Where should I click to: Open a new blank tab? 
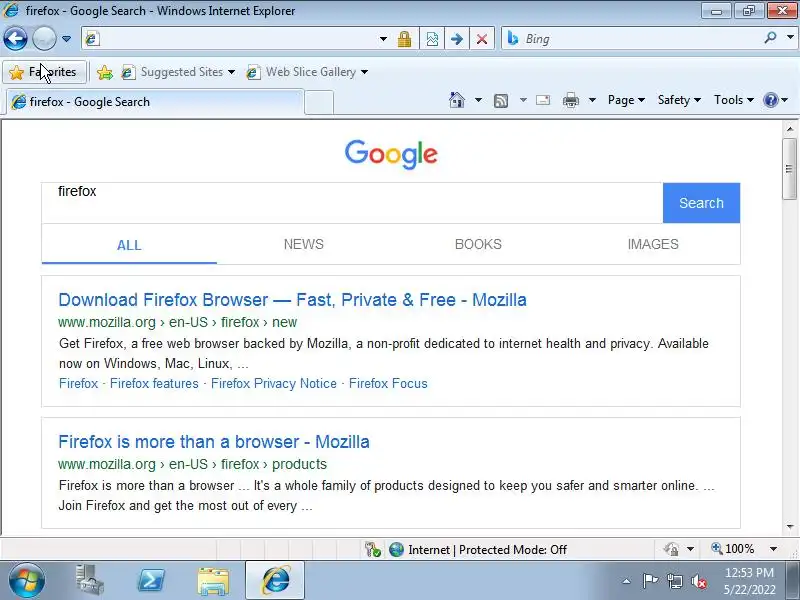pyautogui.click(x=319, y=103)
